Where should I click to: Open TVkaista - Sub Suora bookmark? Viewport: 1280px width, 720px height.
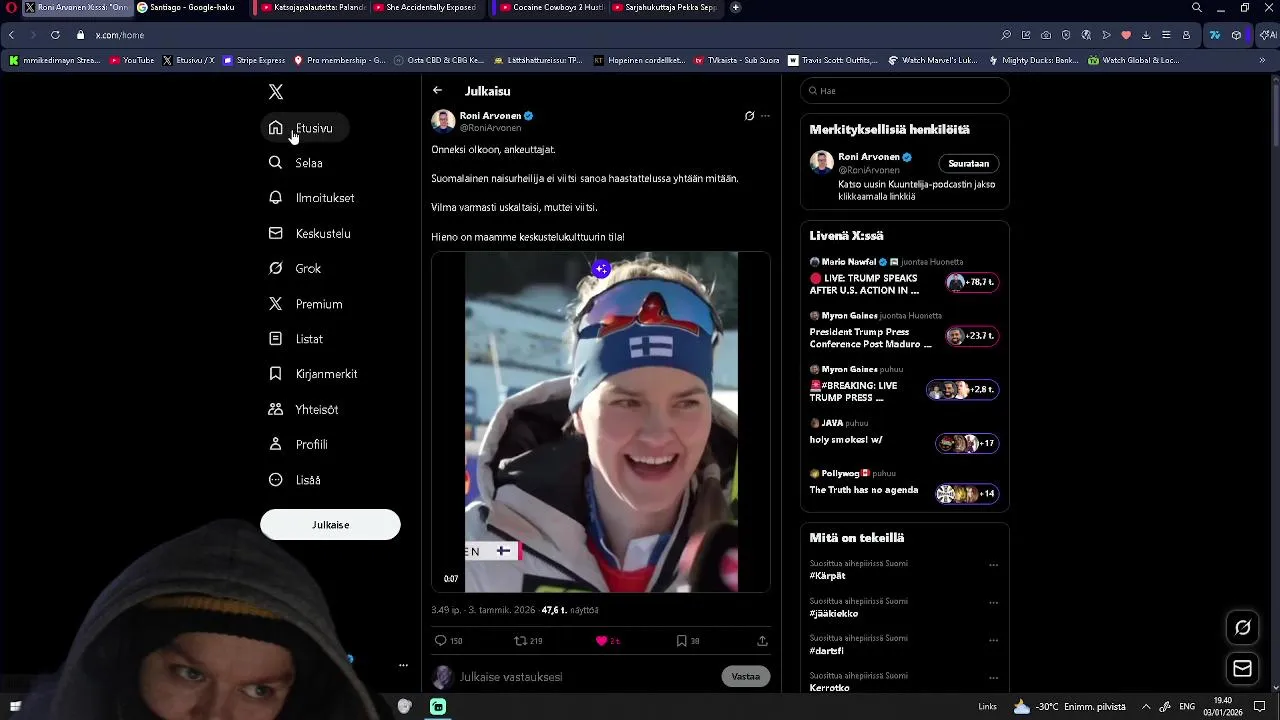tap(736, 60)
